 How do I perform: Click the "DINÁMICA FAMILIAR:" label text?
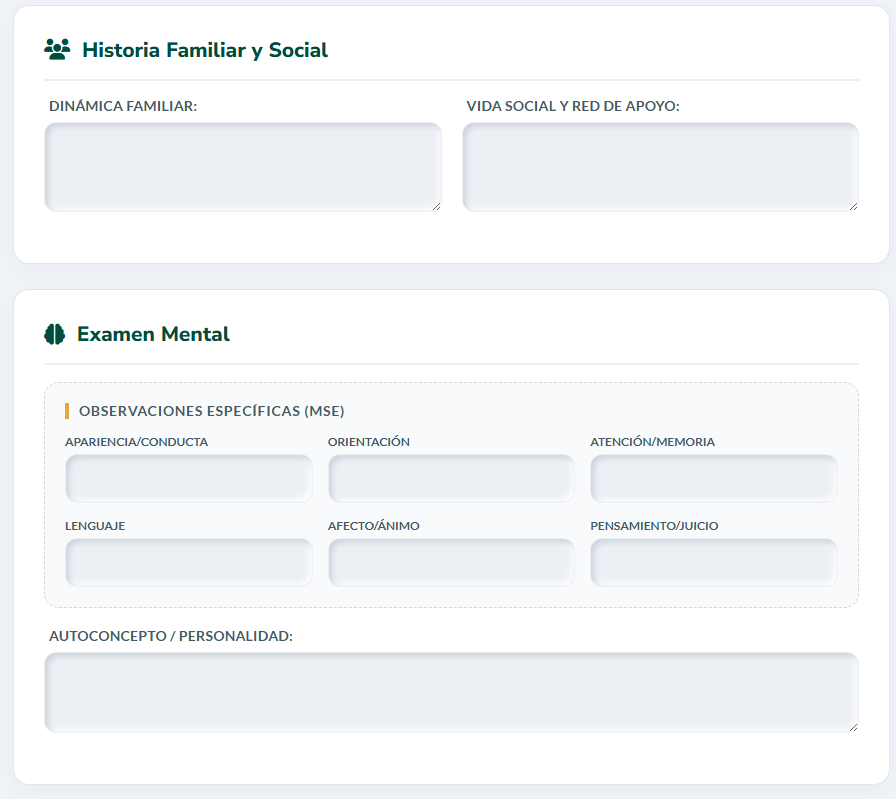[123, 106]
